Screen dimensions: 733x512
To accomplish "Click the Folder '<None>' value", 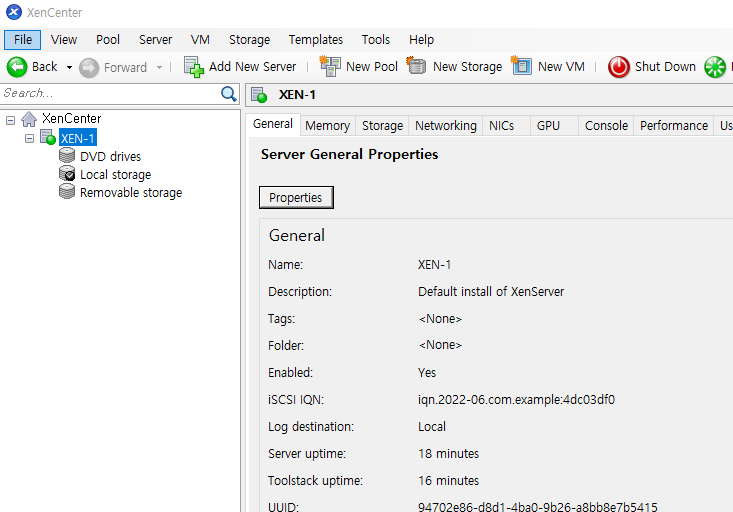I will [440, 345].
